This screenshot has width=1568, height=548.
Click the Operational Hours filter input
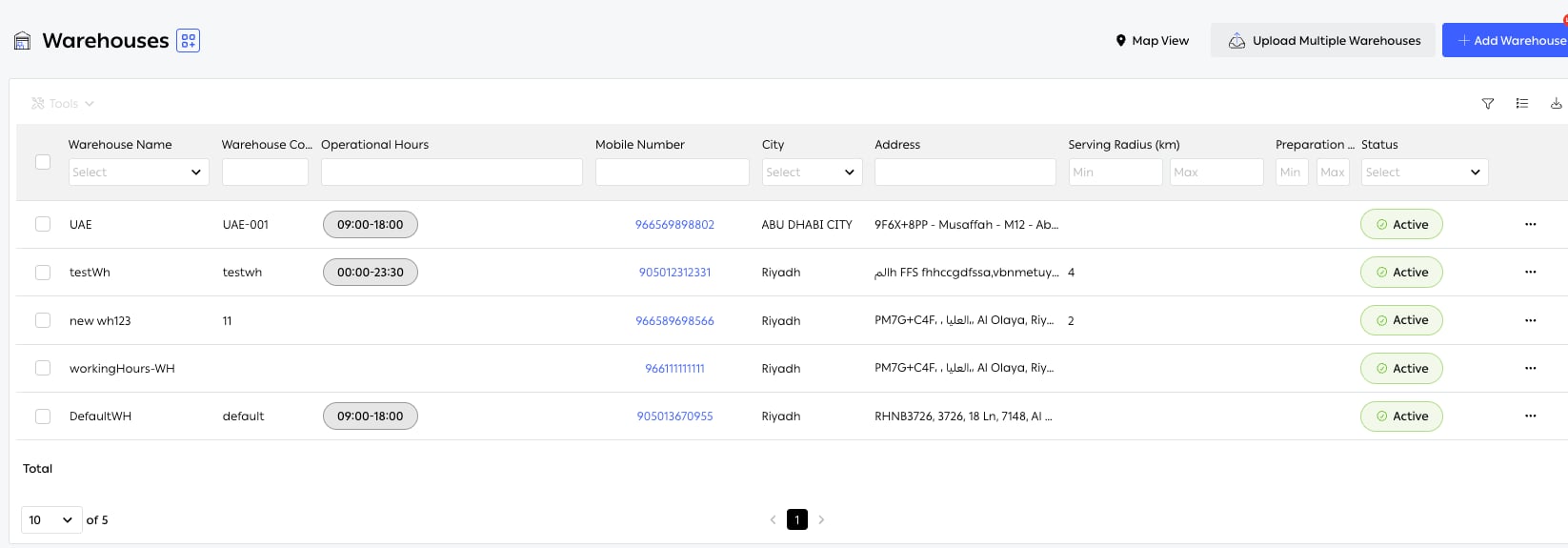point(452,172)
